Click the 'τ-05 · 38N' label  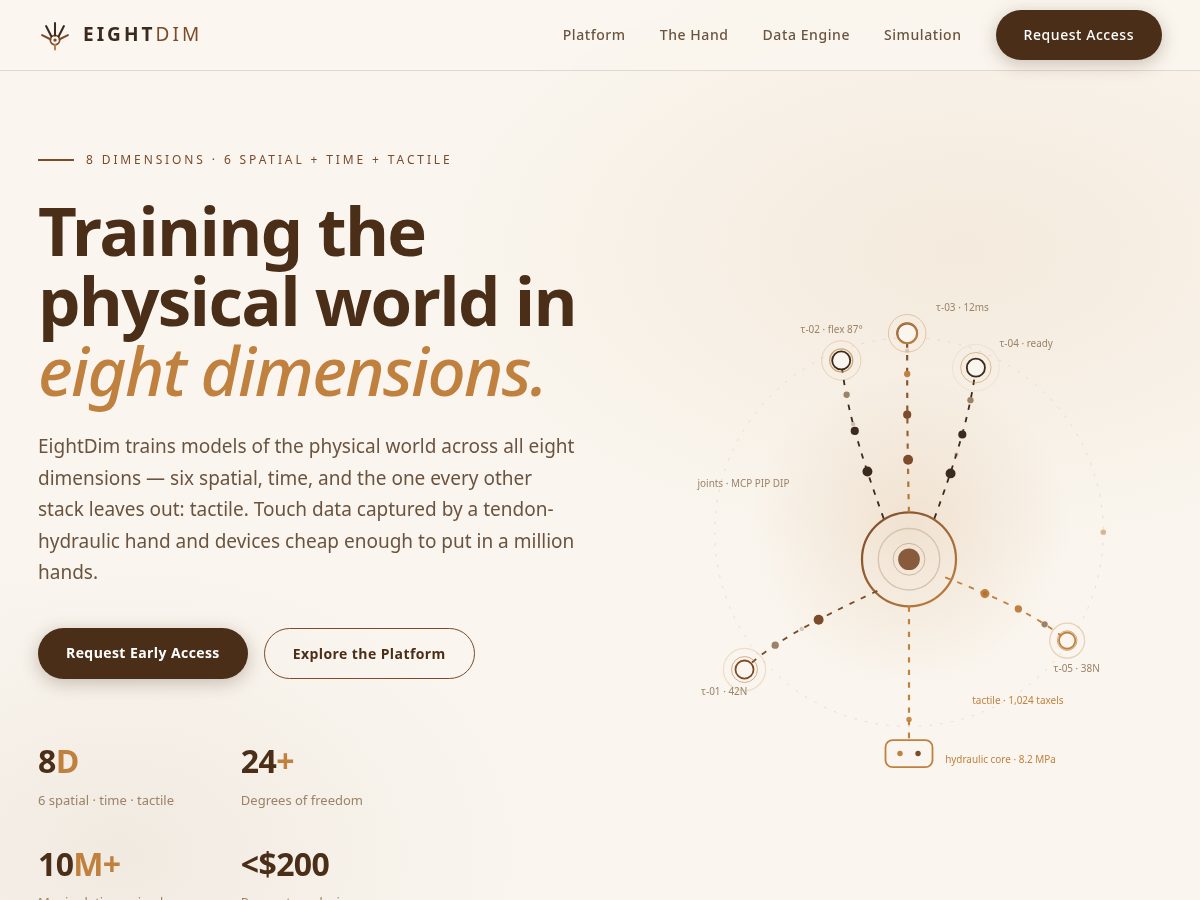[1076, 668]
